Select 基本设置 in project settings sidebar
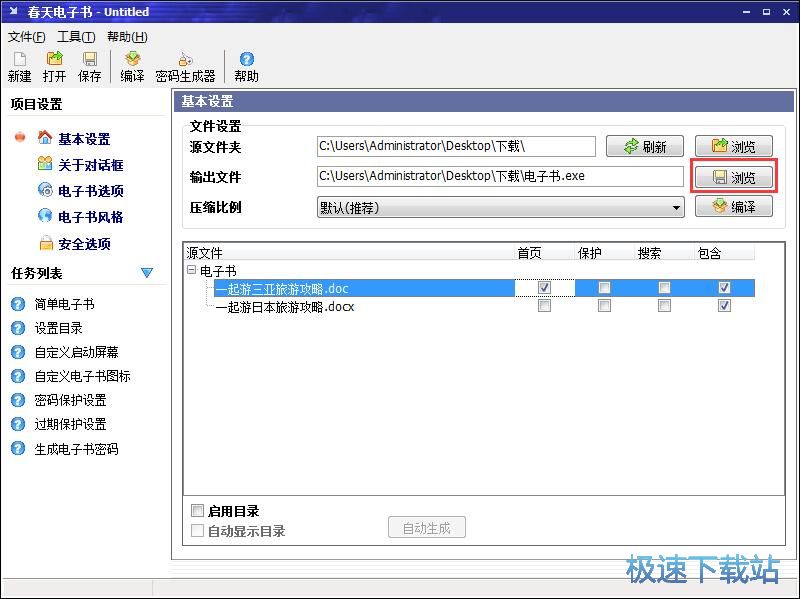 [x=84, y=139]
